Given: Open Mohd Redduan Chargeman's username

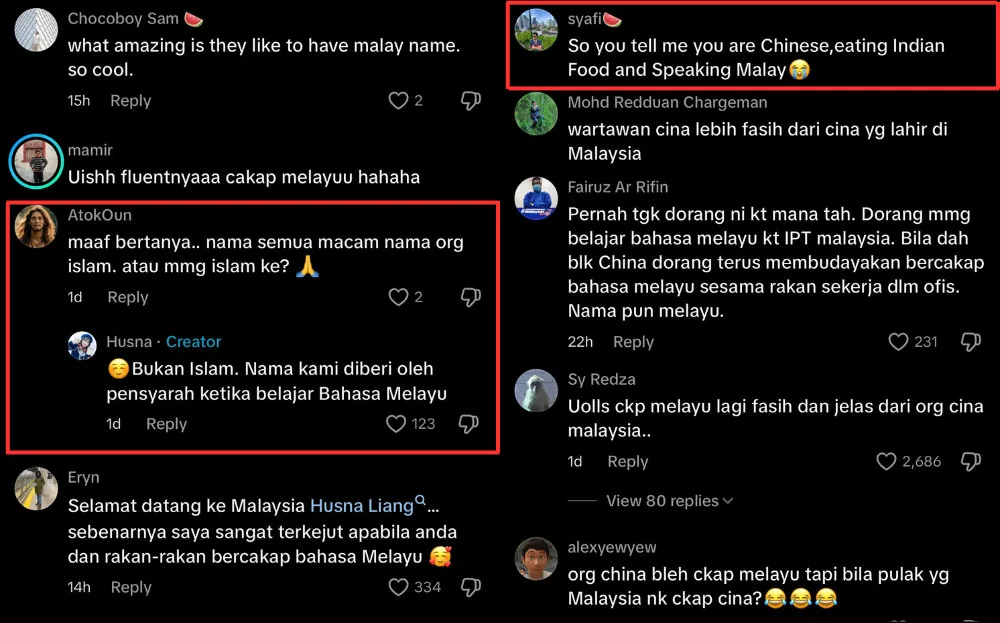Looking at the screenshot, I should (x=667, y=103).
